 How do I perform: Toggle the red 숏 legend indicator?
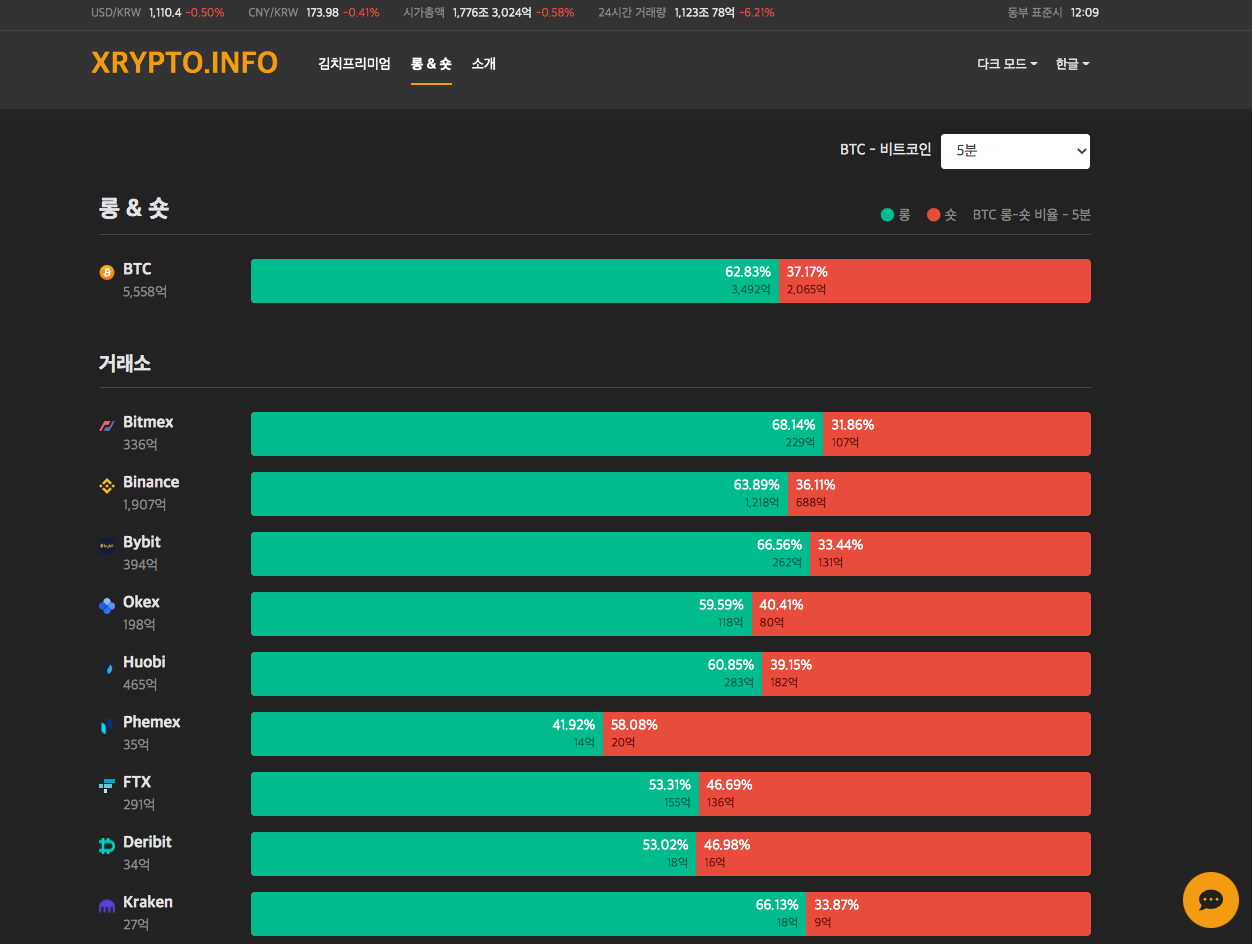point(934,215)
